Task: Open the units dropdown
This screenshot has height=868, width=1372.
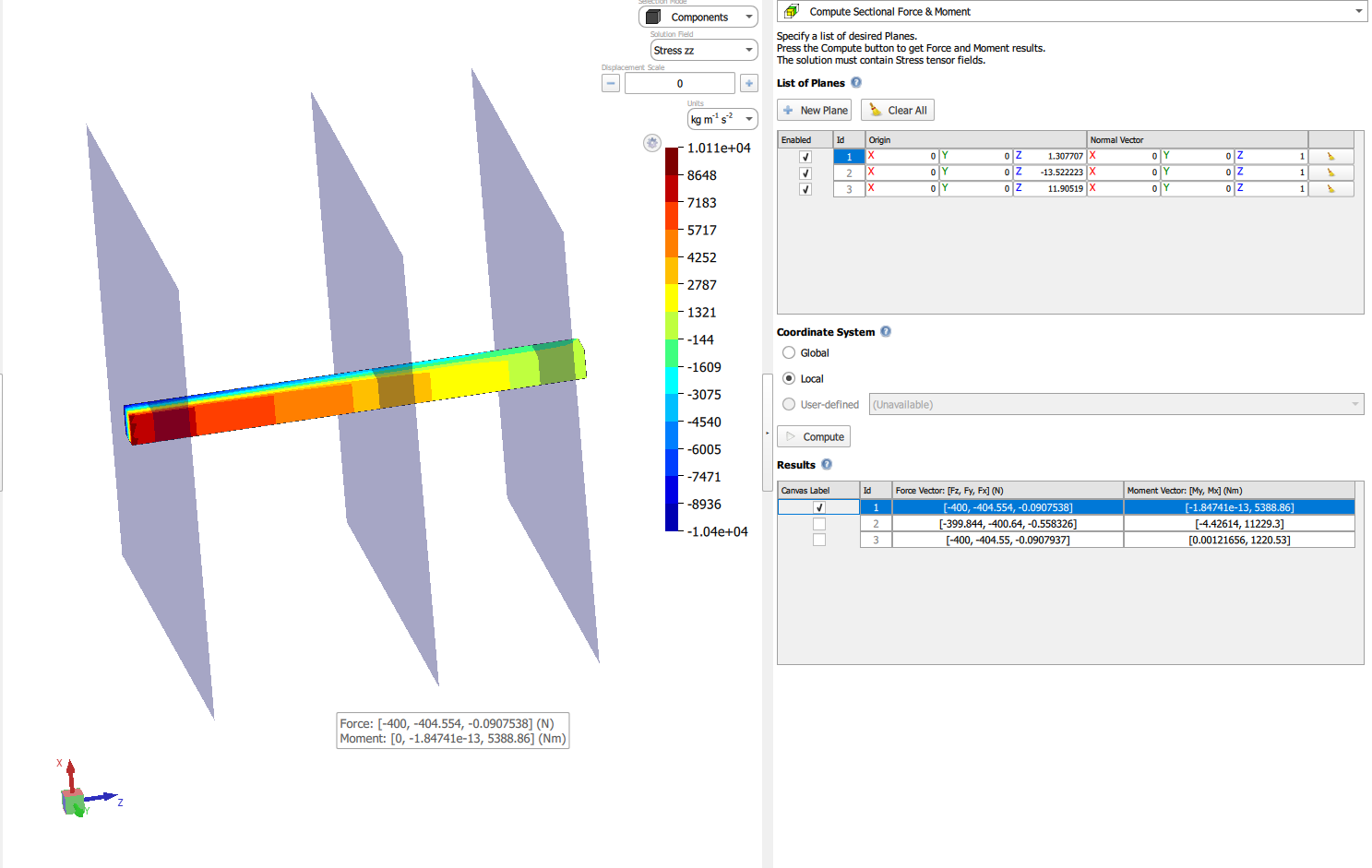Action: (722, 119)
